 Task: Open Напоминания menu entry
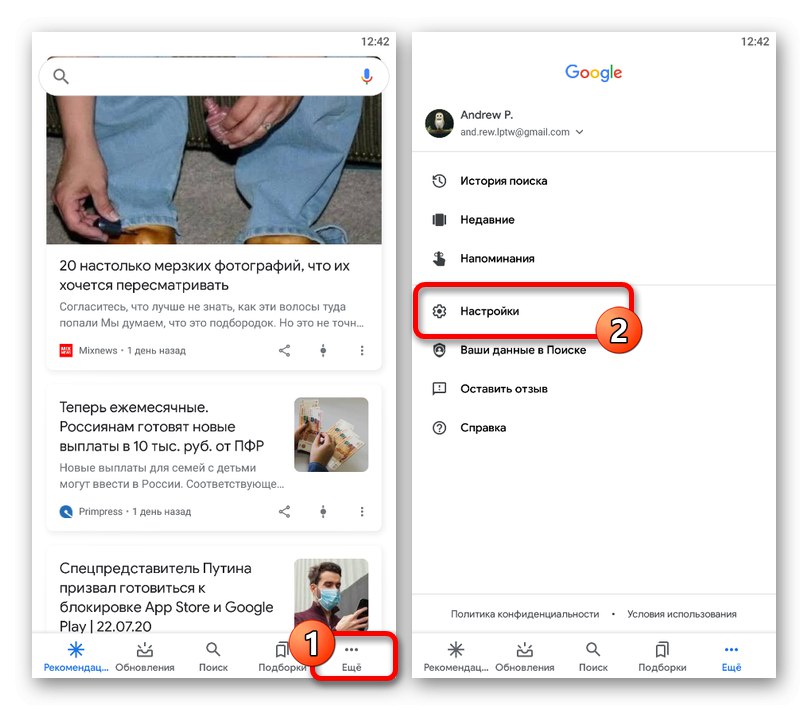point(594,259)
